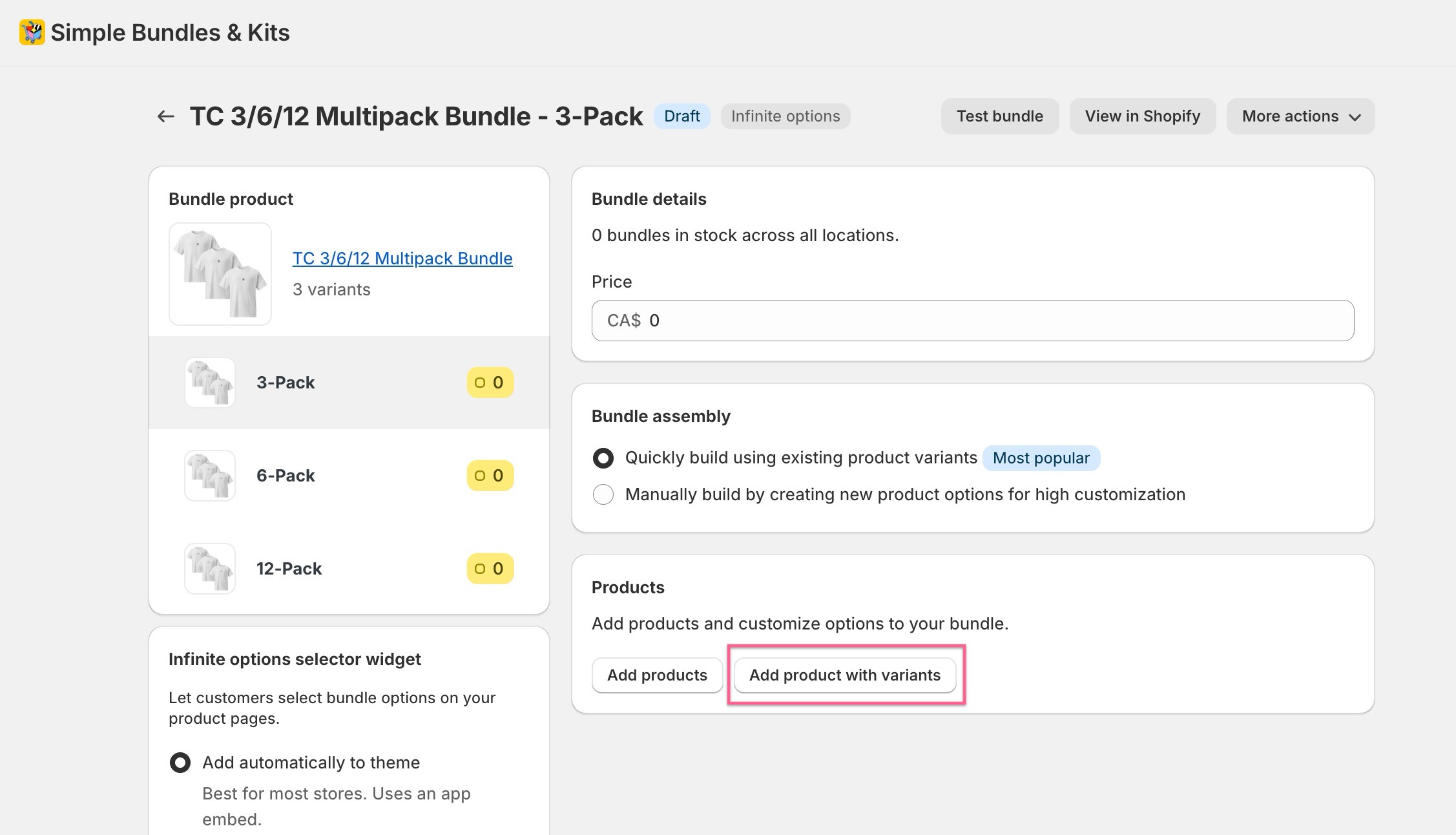Viewport: 1456px width, 835px height.
Task: Select Quickly build using existing product variants
Action: (x=603, y=458)
